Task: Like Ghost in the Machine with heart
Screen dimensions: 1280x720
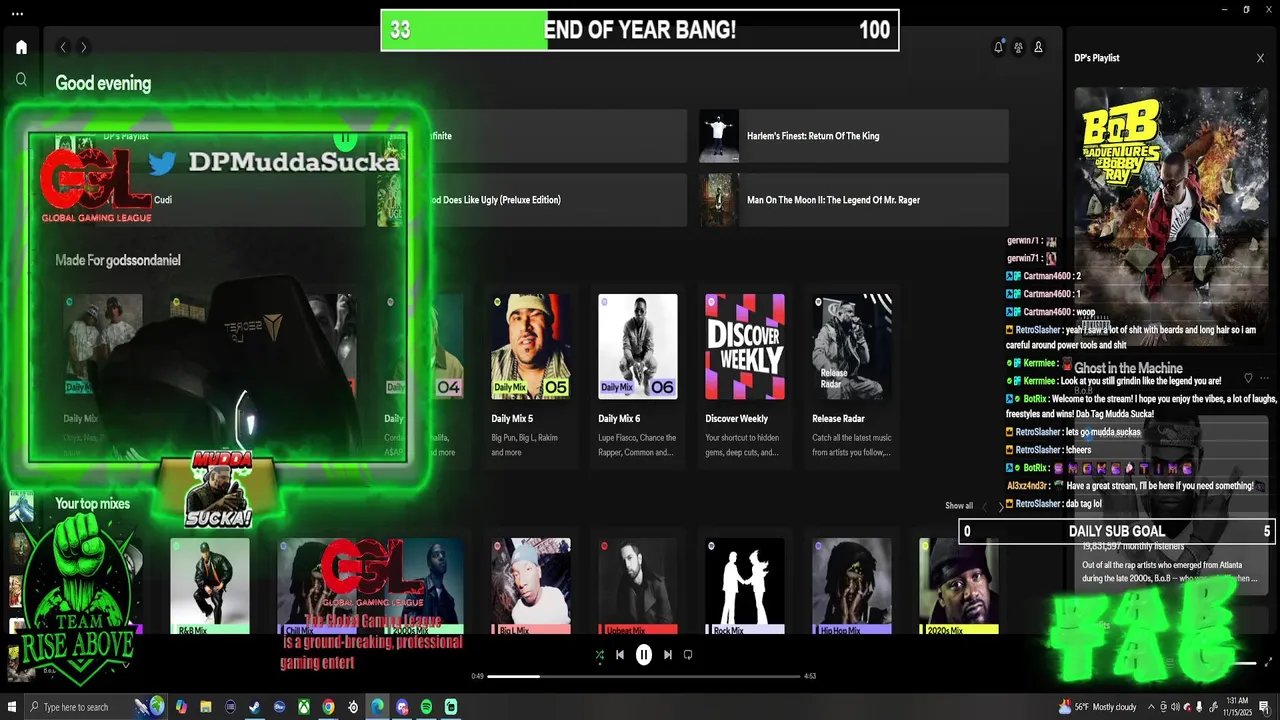Action: pyautogui.click(x=1247, y=378)
